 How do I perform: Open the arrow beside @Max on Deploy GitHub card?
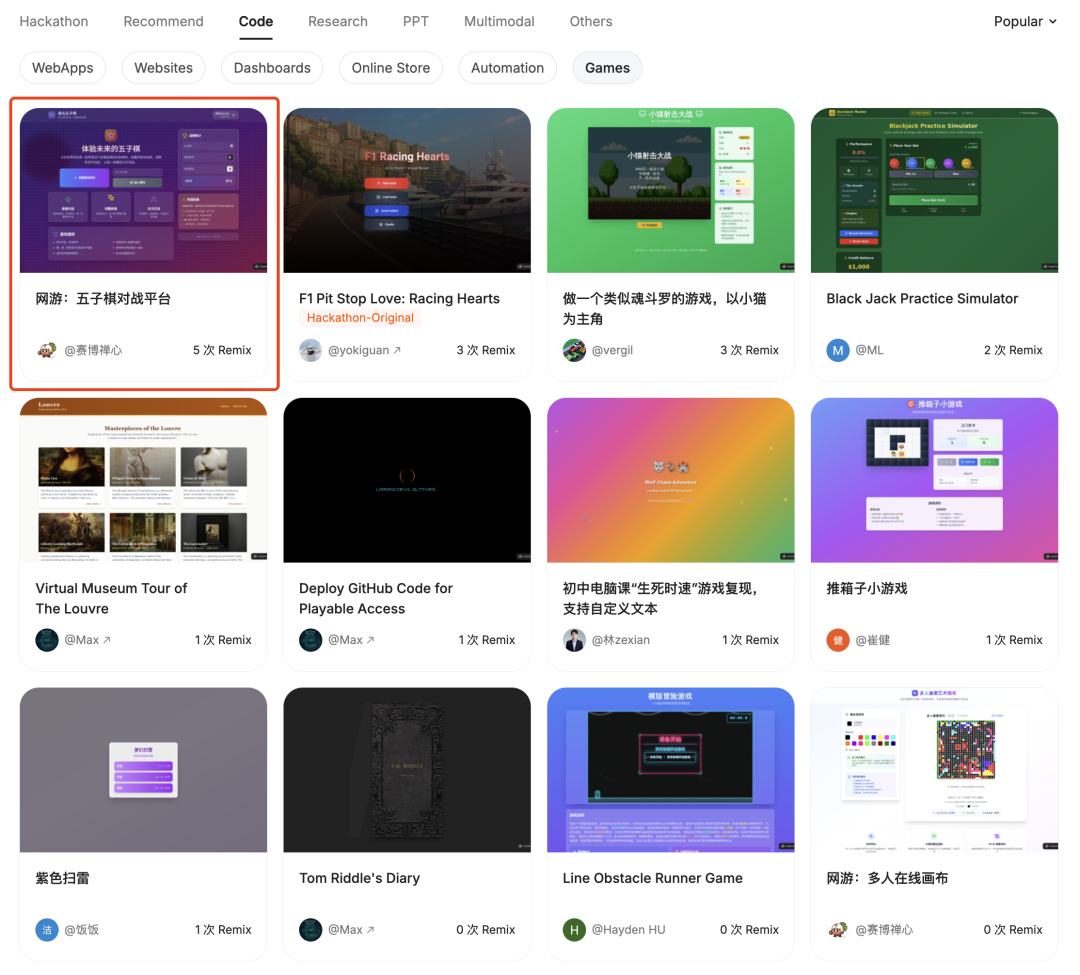pos(371,640)
